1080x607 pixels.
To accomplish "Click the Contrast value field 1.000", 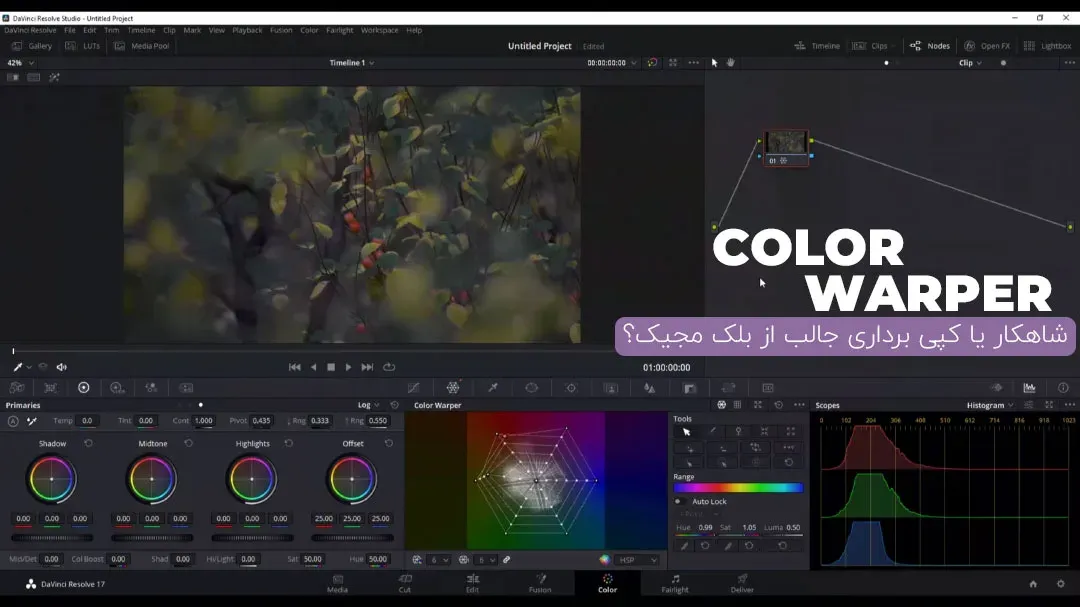I will tap(203, 421).
